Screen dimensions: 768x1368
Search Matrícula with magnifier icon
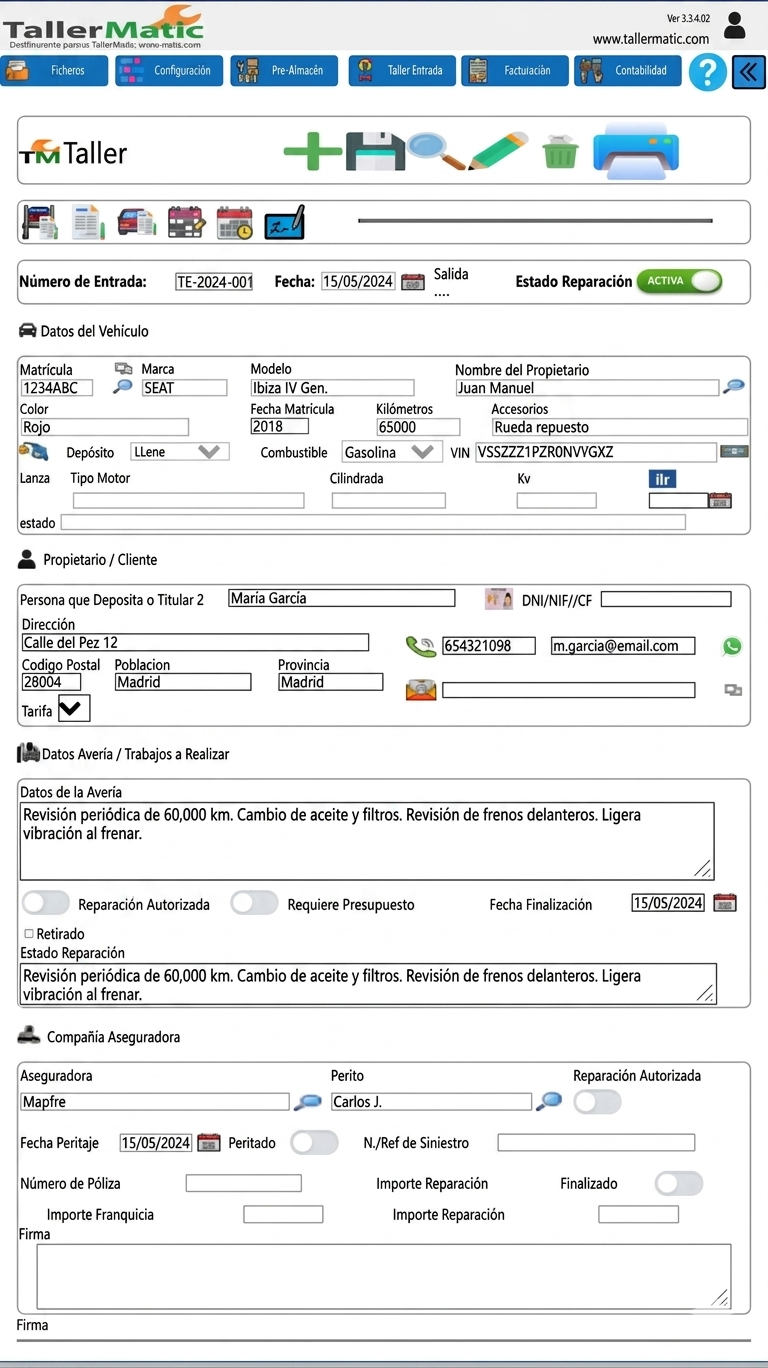pos(123,387)
